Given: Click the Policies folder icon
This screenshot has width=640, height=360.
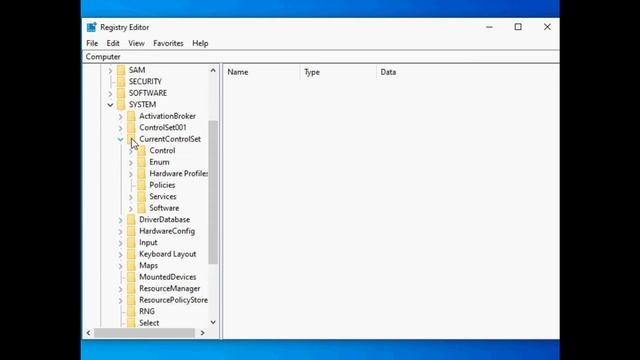Looking at the screenshot, I should coord(141,185).
